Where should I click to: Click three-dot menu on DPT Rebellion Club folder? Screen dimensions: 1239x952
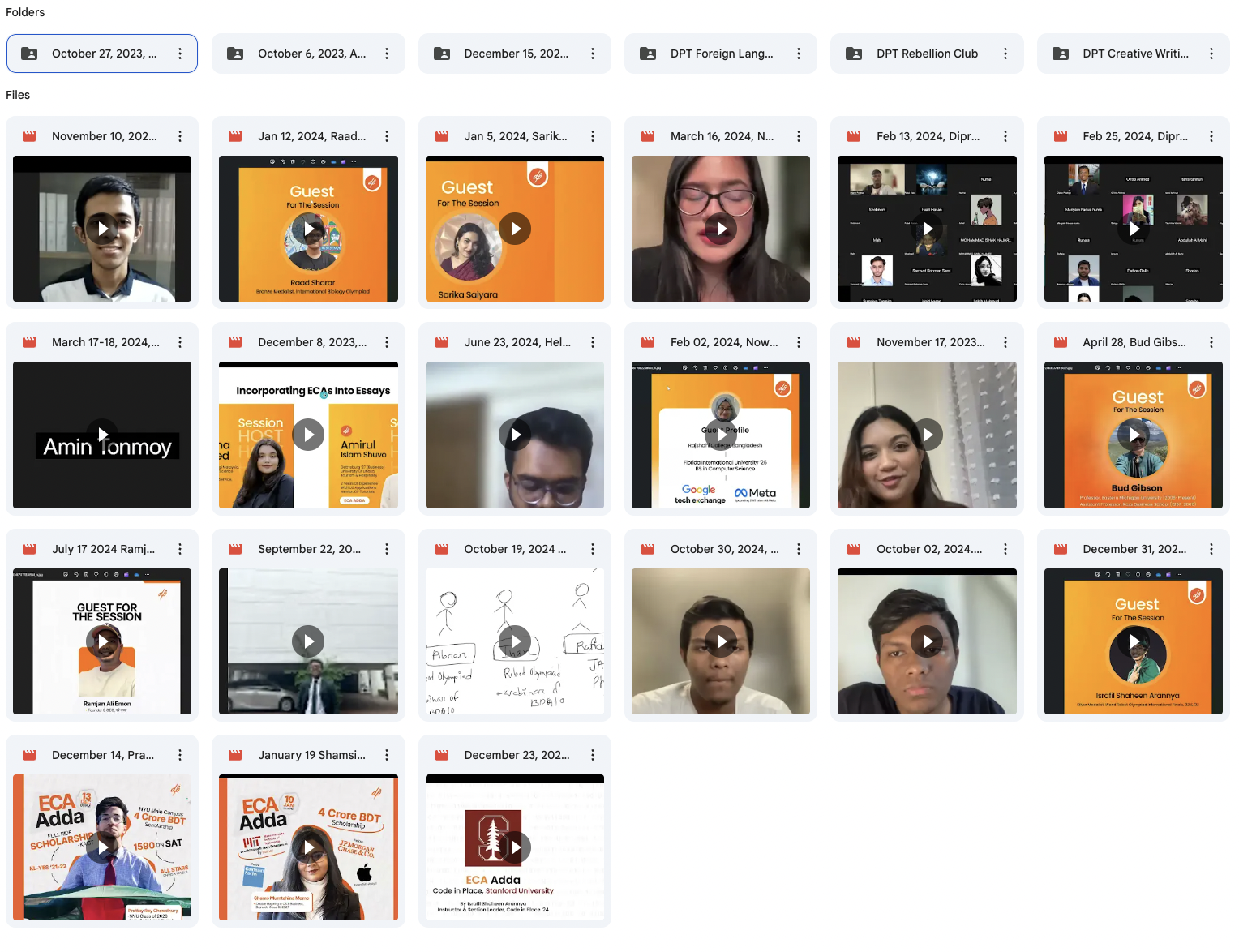coord(1005,54)
